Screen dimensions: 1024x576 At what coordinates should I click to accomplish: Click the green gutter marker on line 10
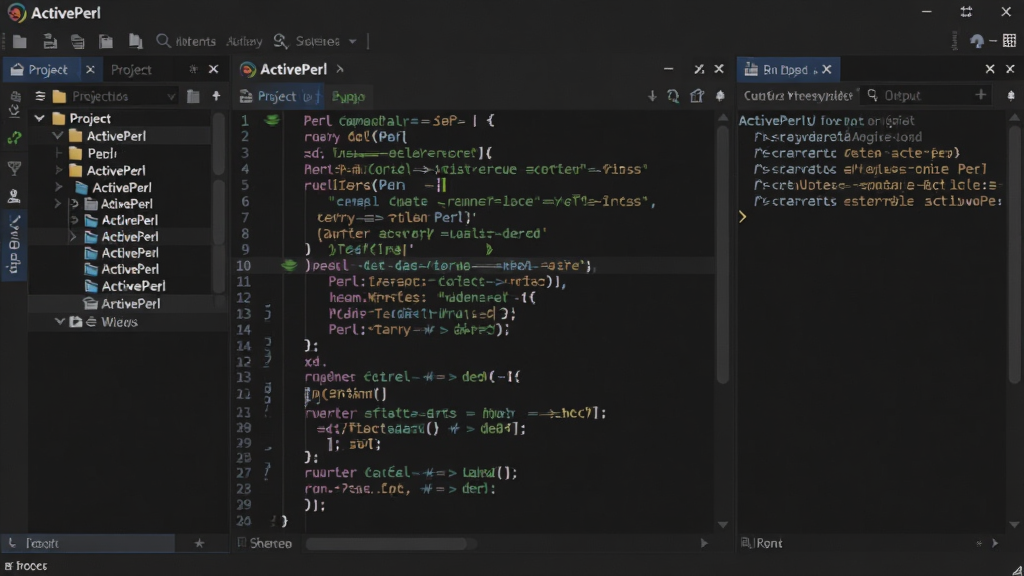tap(289, 265)
